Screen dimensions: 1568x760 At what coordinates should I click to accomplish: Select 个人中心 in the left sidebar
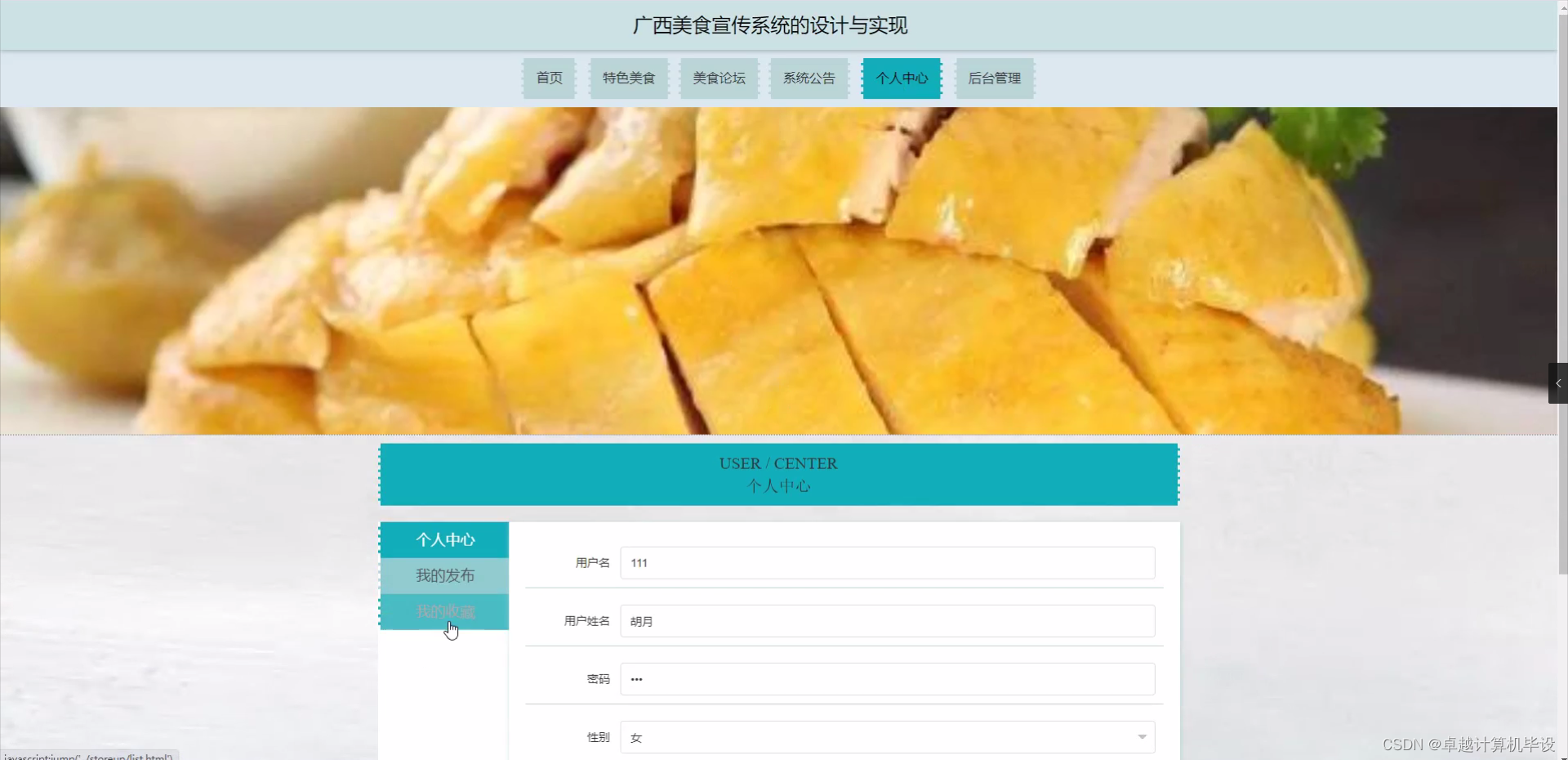click(x=444, y=539)
